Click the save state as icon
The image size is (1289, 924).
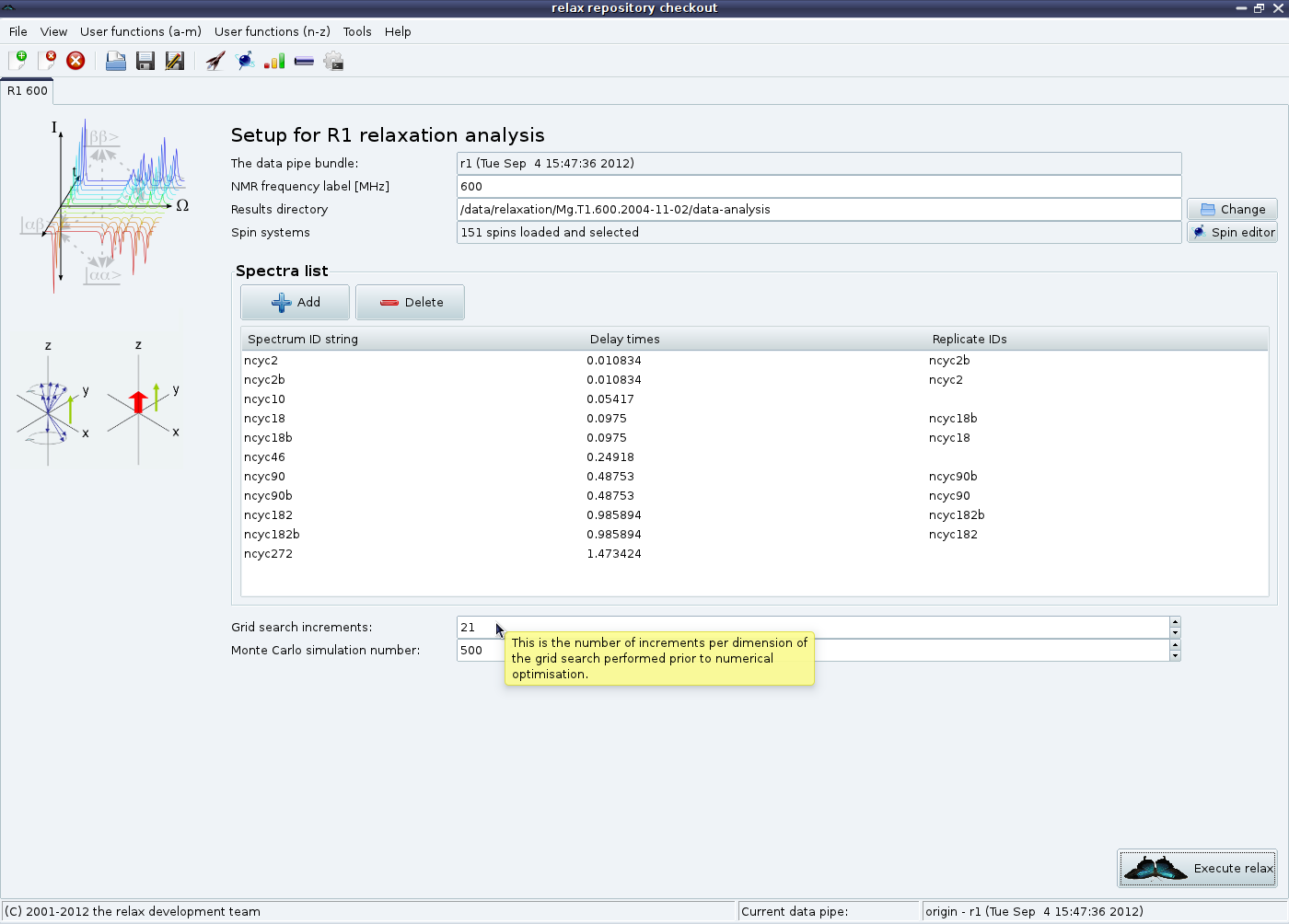click(x=174, y=61)
